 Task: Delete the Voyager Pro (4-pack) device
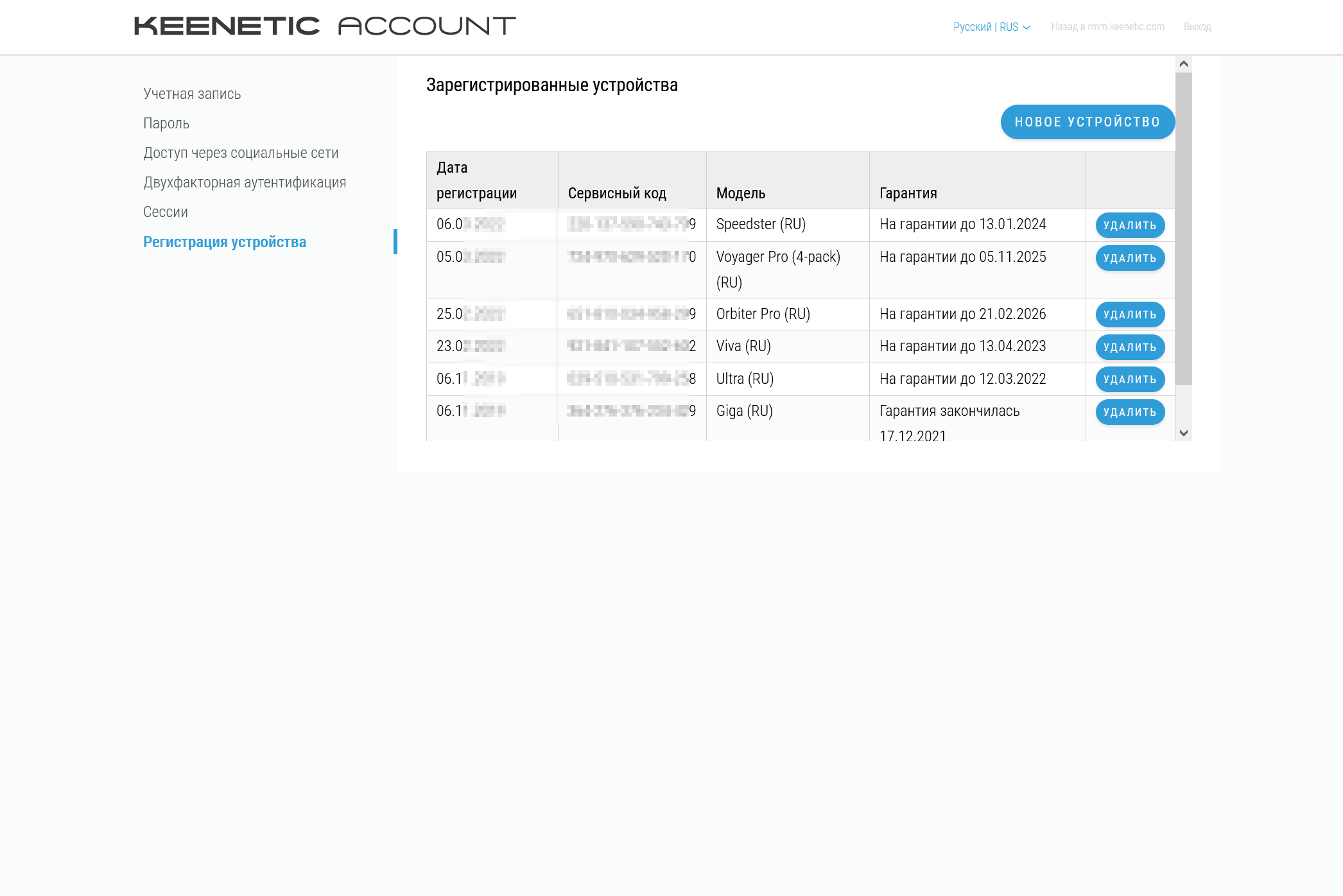pos(1129,258)
